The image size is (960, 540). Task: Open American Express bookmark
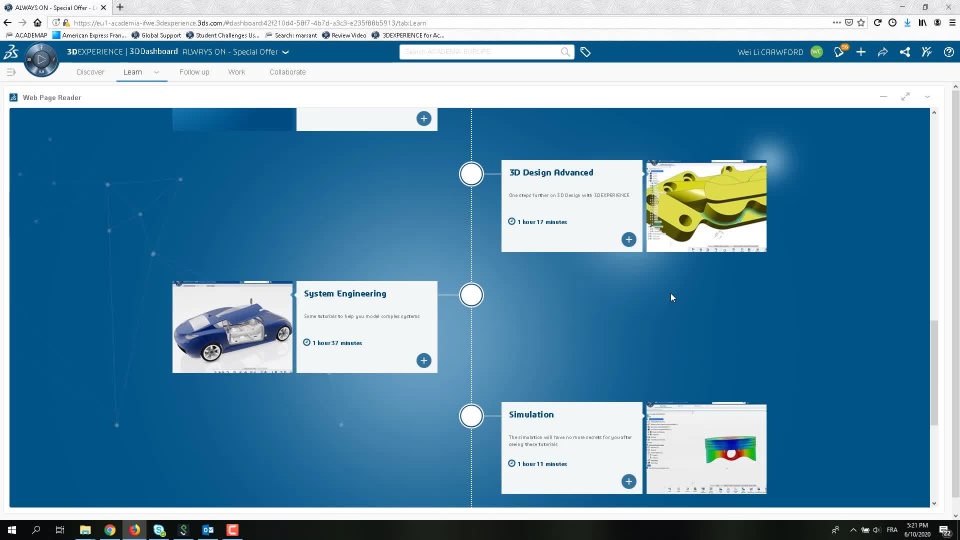89,36
